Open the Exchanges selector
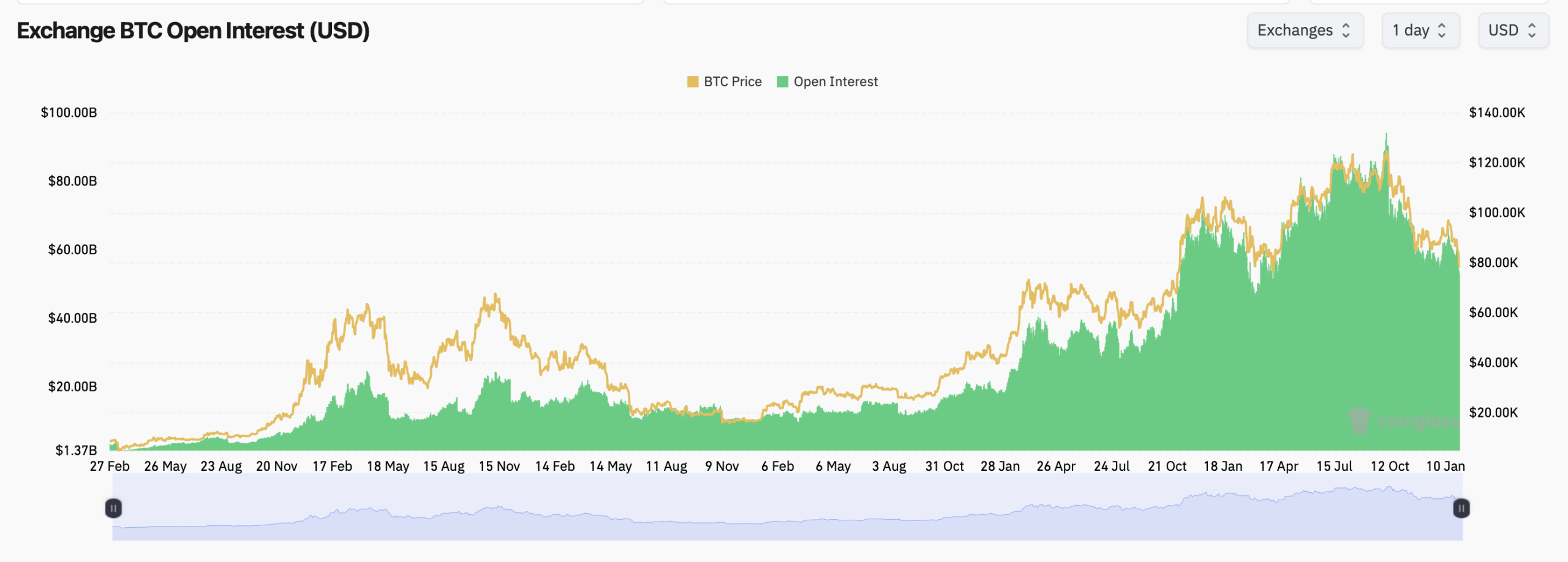Viewport: 1568px width, 562px height. (1305, 30)
